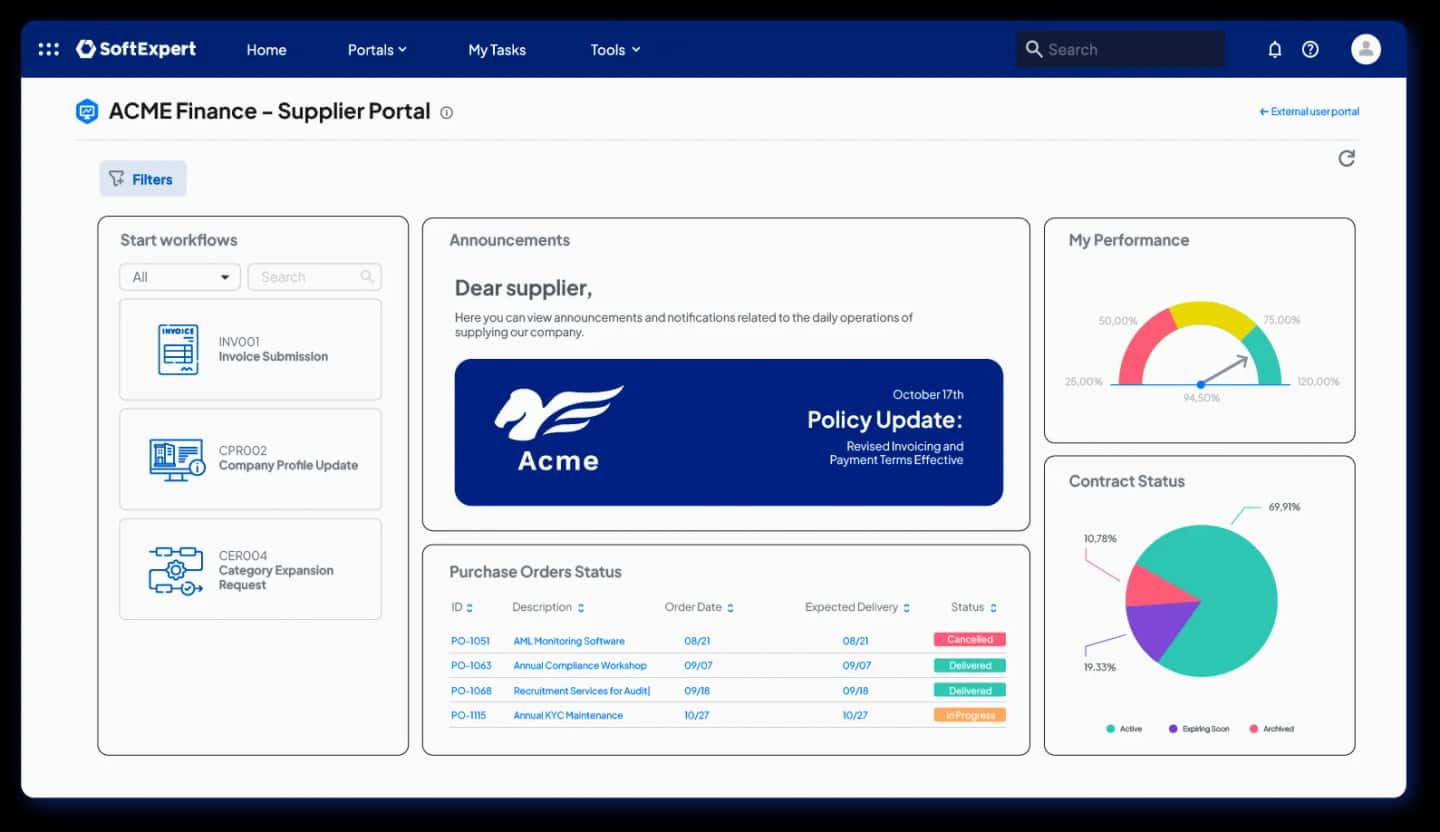Viewport: 1440px width, 832px height.
Task: Click the user avatar icon
Action: pos(1365,47)
